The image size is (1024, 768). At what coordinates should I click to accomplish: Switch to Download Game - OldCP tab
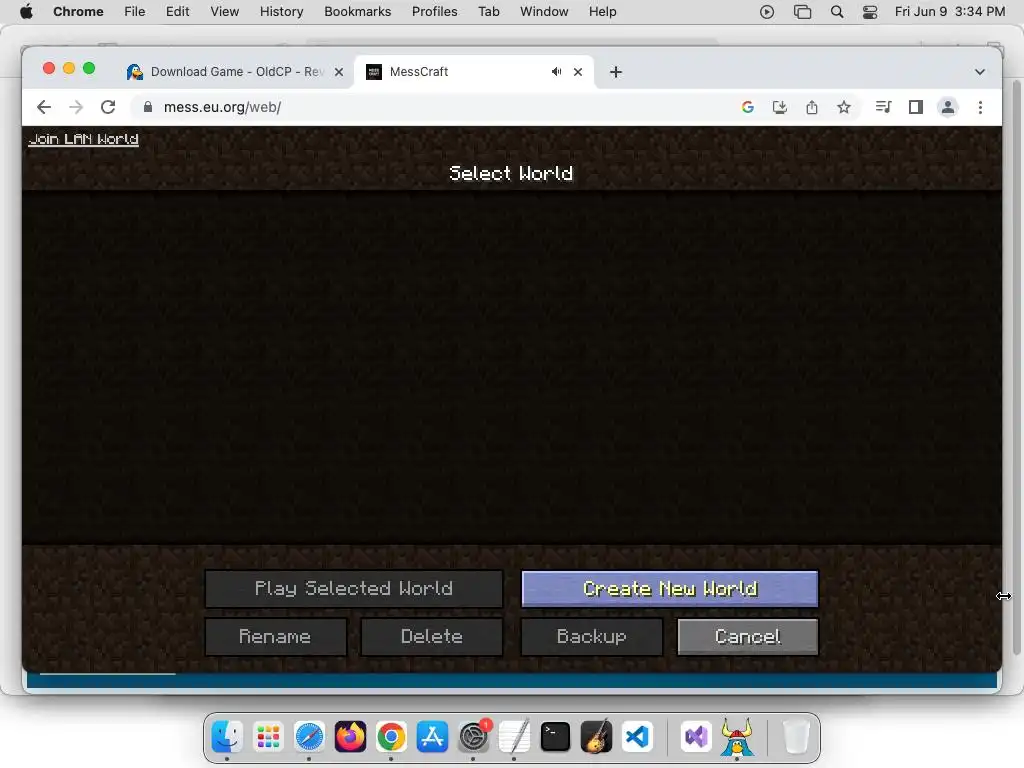tap(235, 72)
